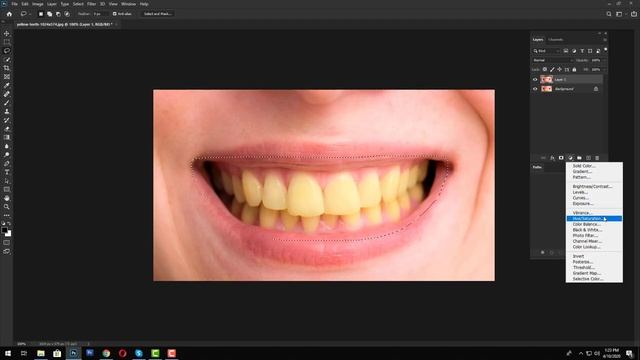Select the Pen tool
The height and width of the screenshot is (360, 640).
(x=7, y=164)
